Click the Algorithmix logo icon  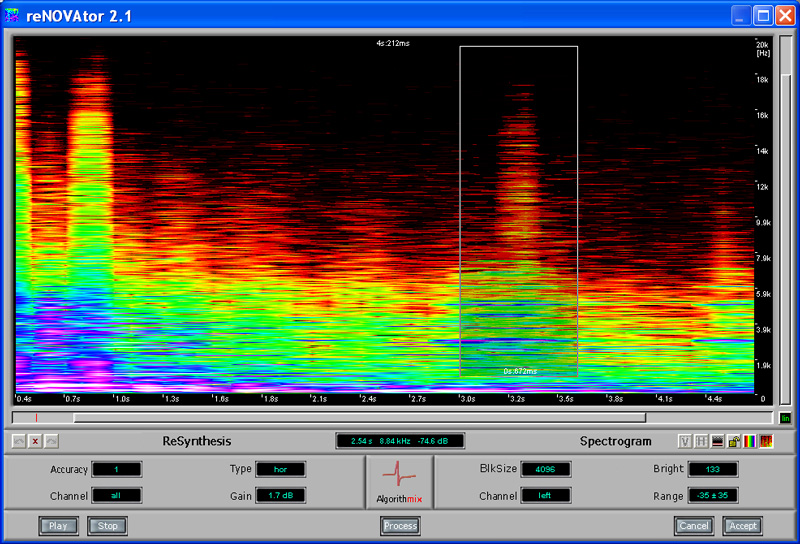pos(399,481)
